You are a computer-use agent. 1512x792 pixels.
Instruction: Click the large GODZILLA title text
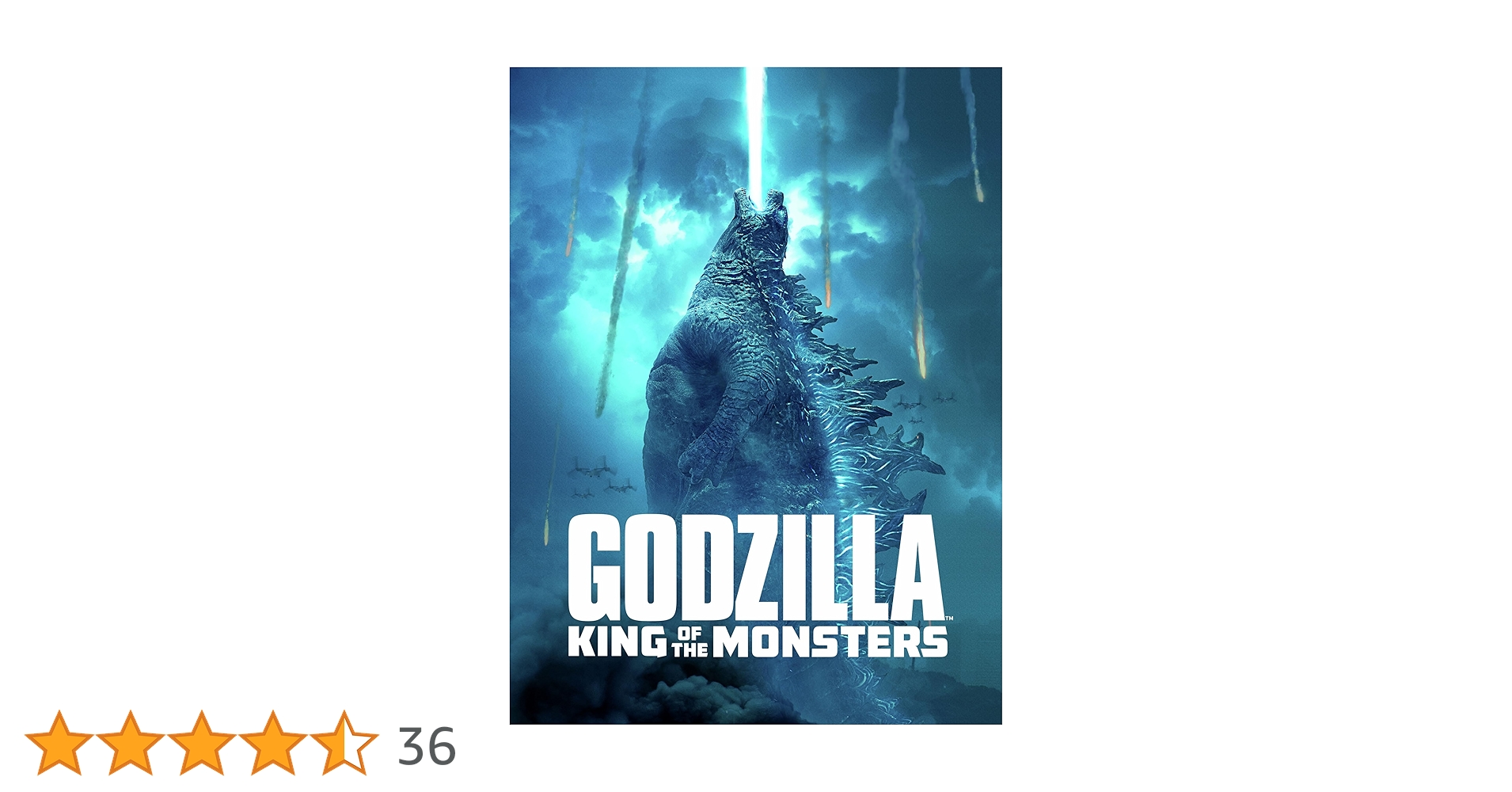tap(756, 568)
